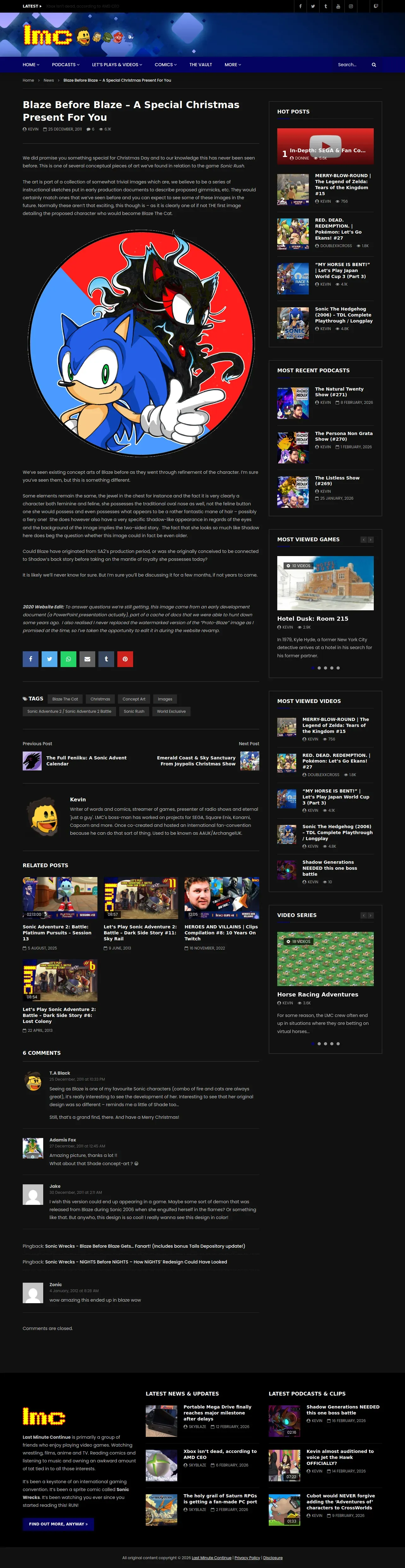405x1568 pixels.
Task: Select third slide dot in Most Viewed Games
Action: click(325, 668)
